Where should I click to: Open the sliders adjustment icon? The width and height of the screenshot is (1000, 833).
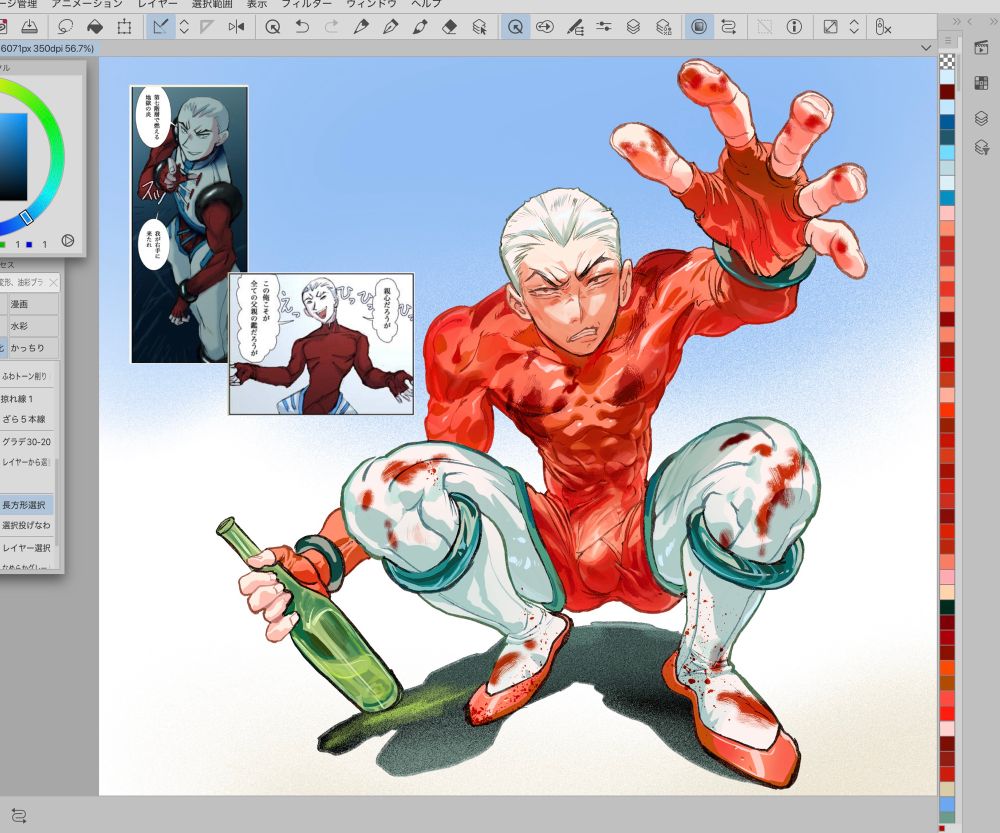[x=603, y=27]
